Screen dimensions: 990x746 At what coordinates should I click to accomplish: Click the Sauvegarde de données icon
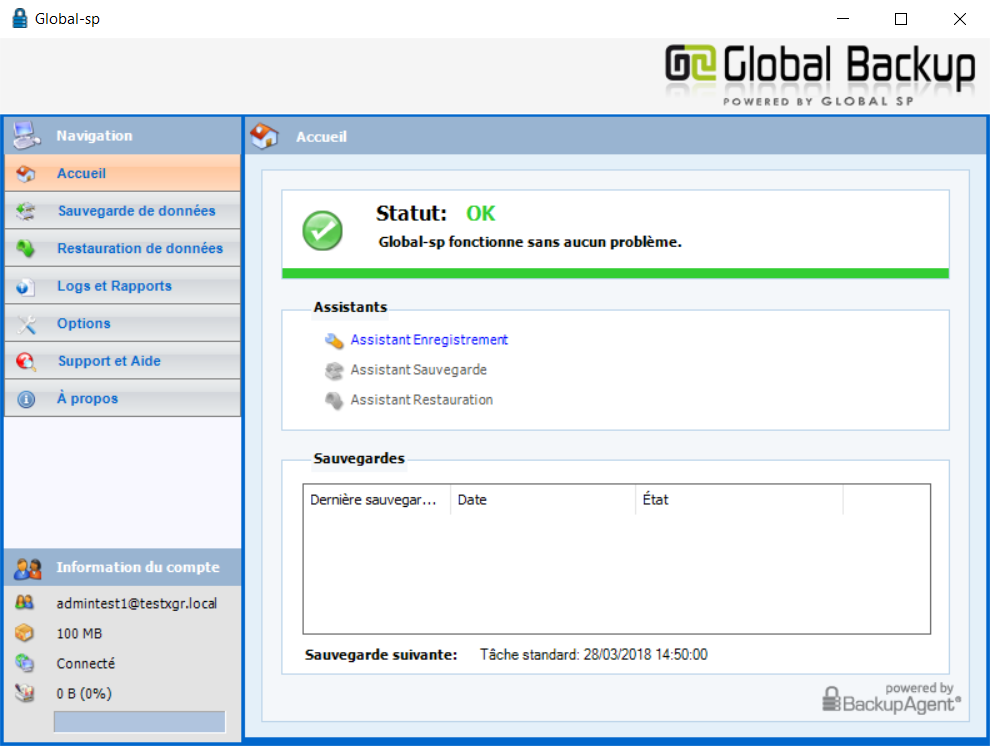(x=26, y=211)
